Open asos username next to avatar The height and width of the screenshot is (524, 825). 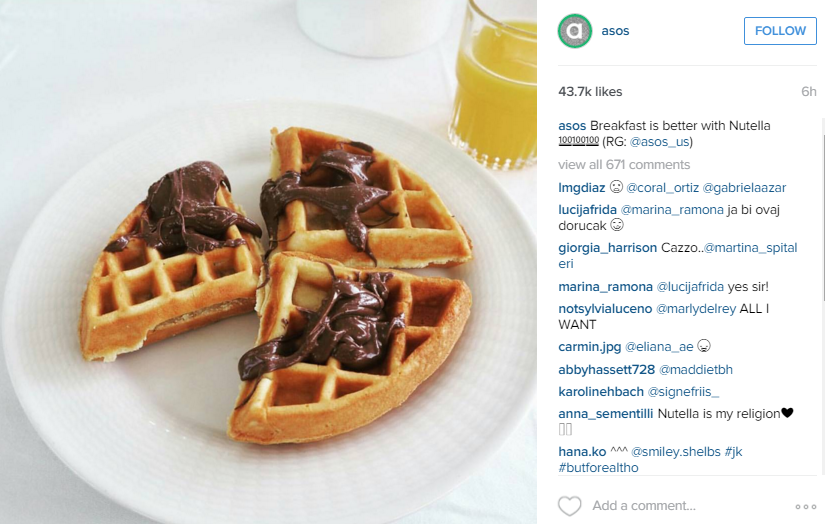coord(615,31)
